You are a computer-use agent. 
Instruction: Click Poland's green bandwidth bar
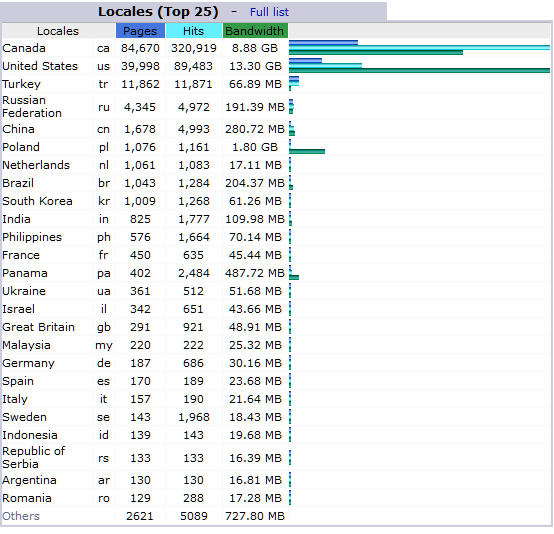[x=307, y=151]
